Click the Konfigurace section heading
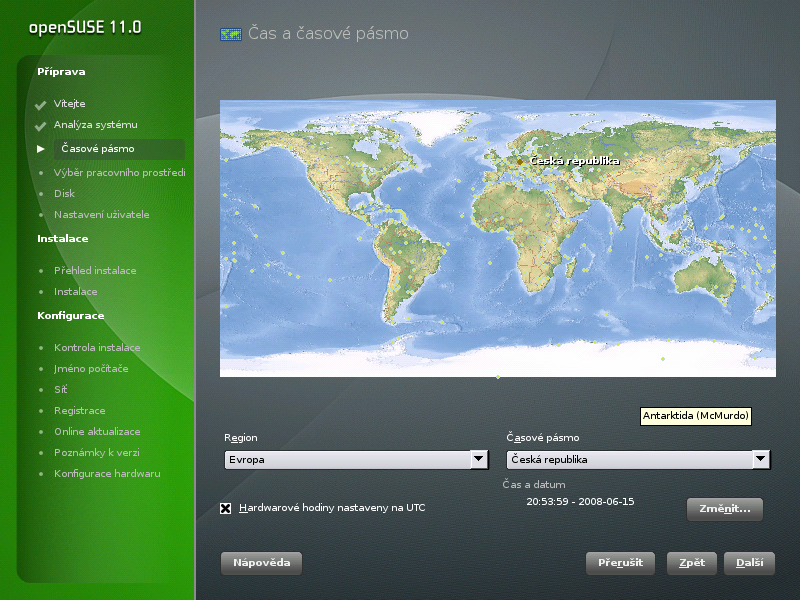800x600 pixels. (x=70, y=315)
